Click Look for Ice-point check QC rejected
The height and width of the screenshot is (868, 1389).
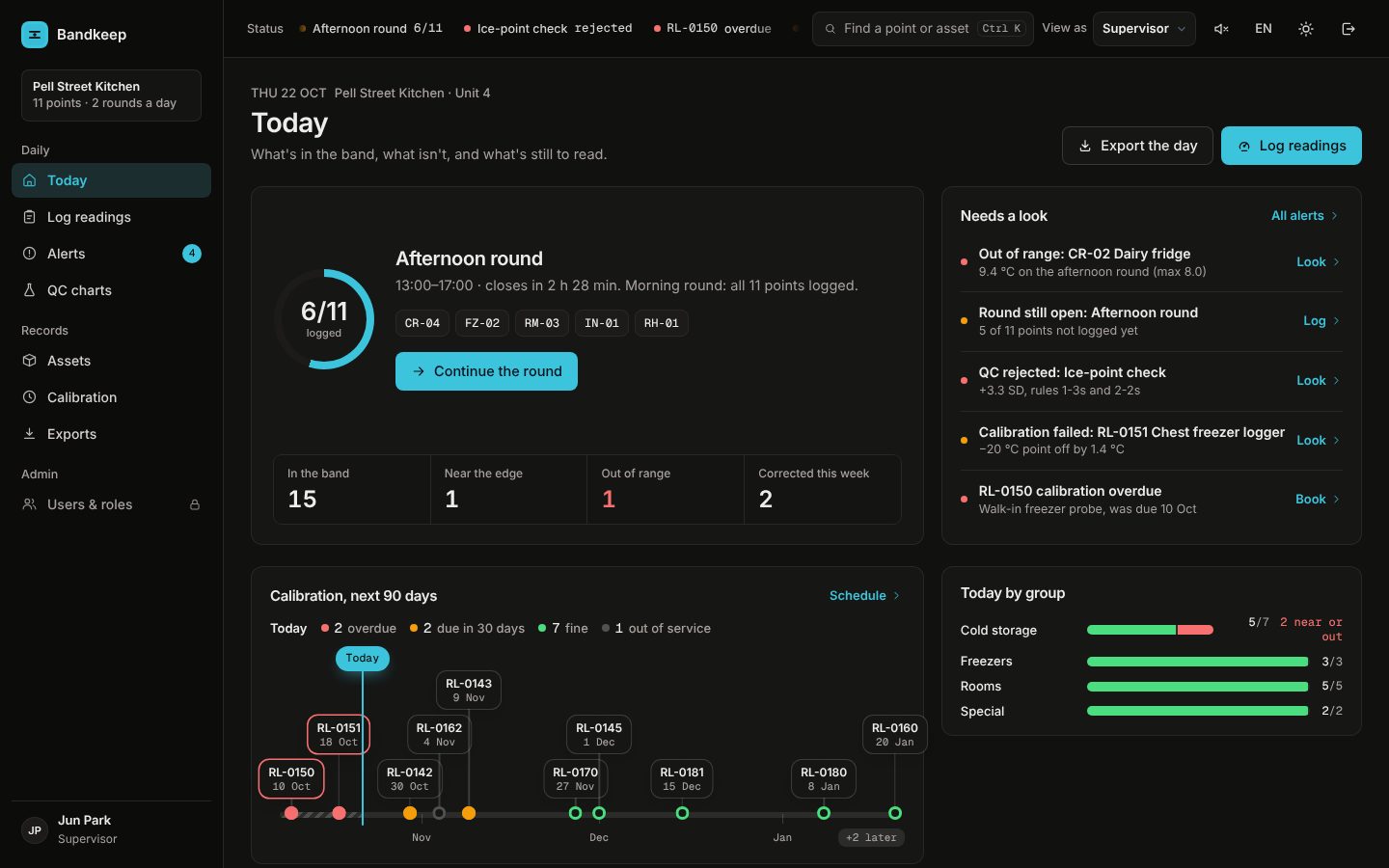click(1318, 381)
